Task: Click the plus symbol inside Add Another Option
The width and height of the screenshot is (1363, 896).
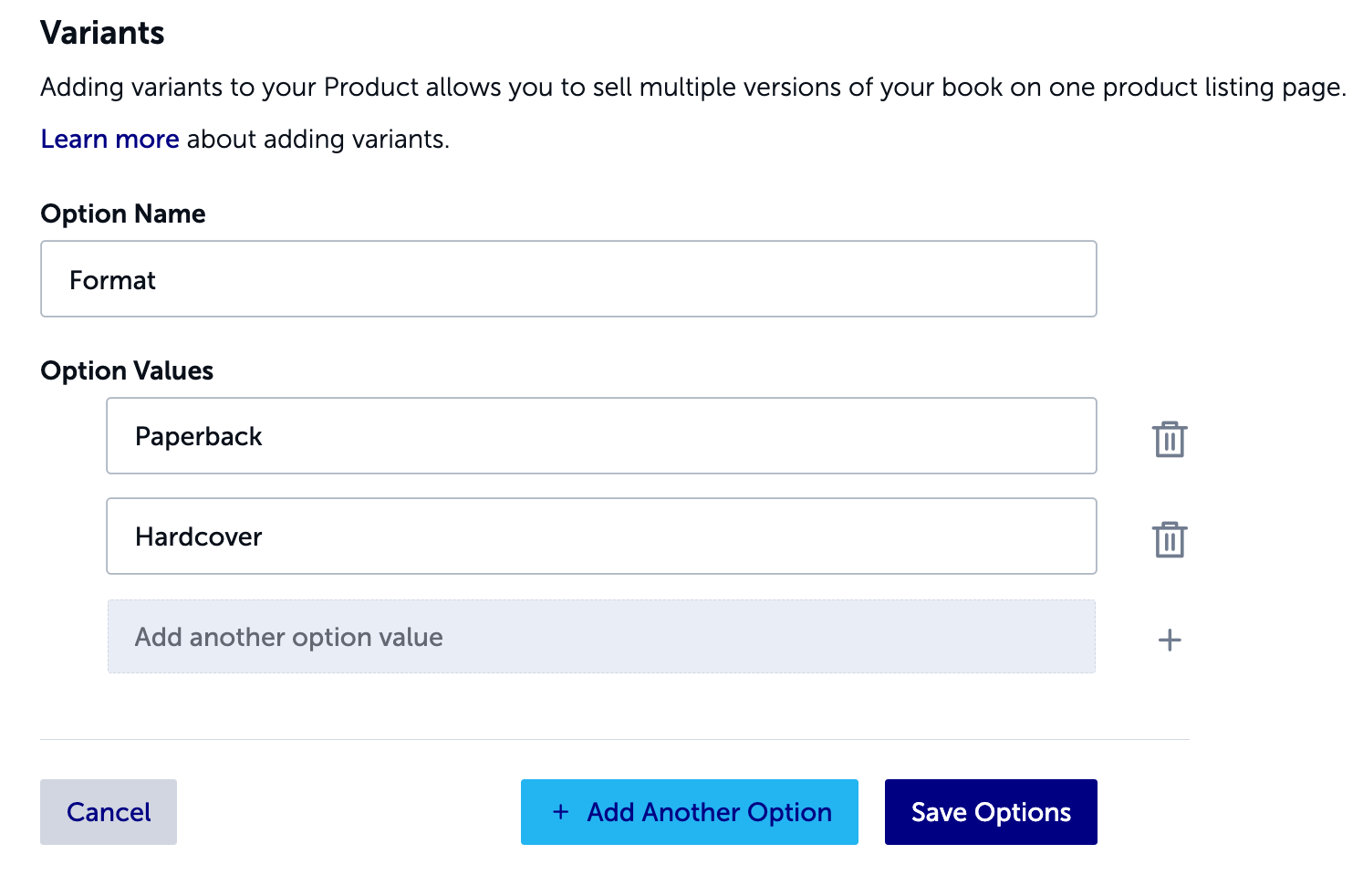Action: (x=561, y=811)
